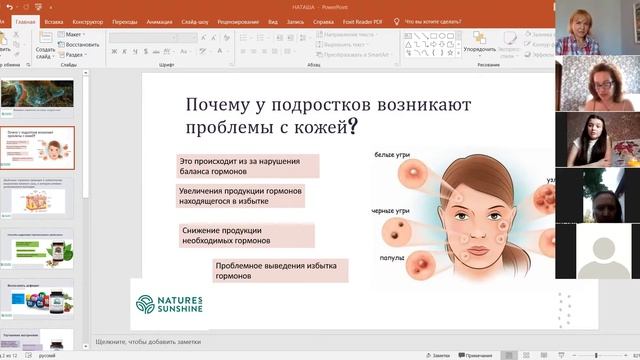Select the green bars product slide thumbnail
This screenshot has height=360, width=640.
37,250
